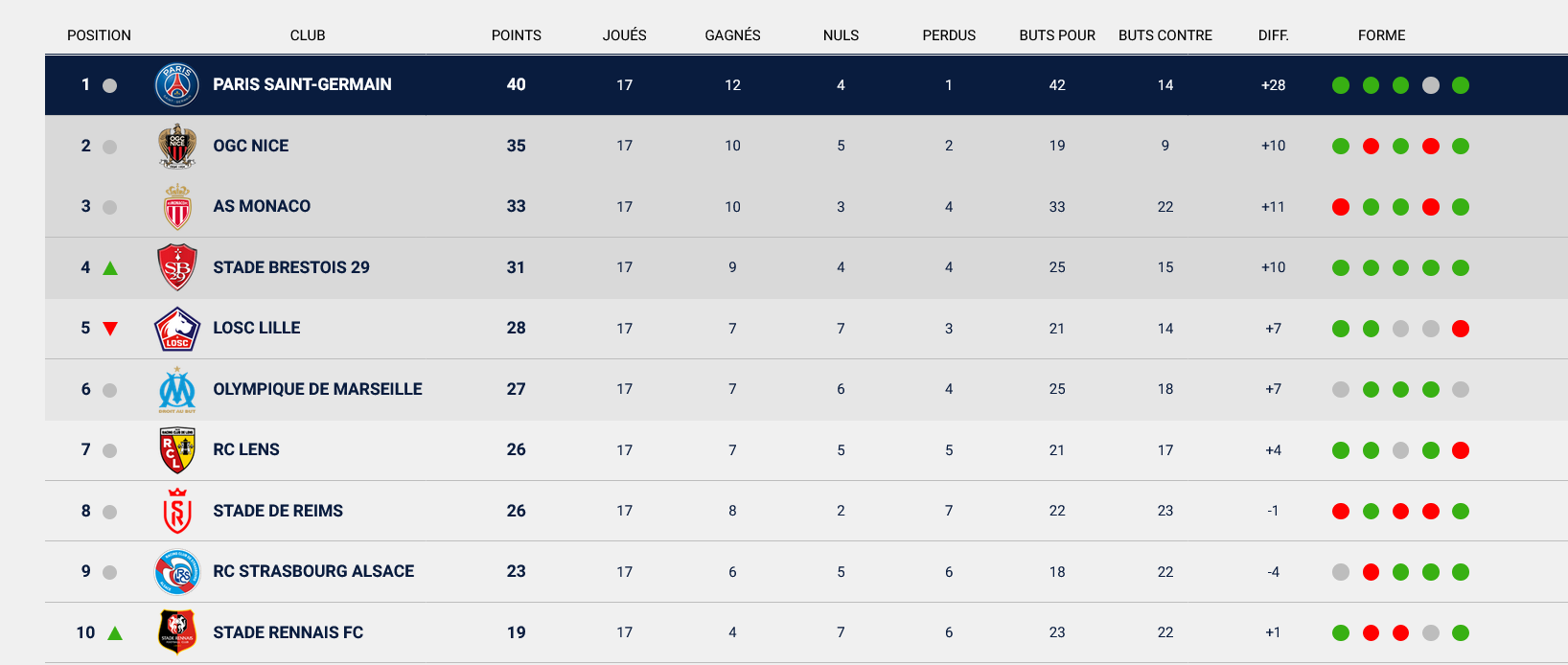Click the Stade de Reims logo
Viewport: 1568px width, 665px height.
coord(177,511)
